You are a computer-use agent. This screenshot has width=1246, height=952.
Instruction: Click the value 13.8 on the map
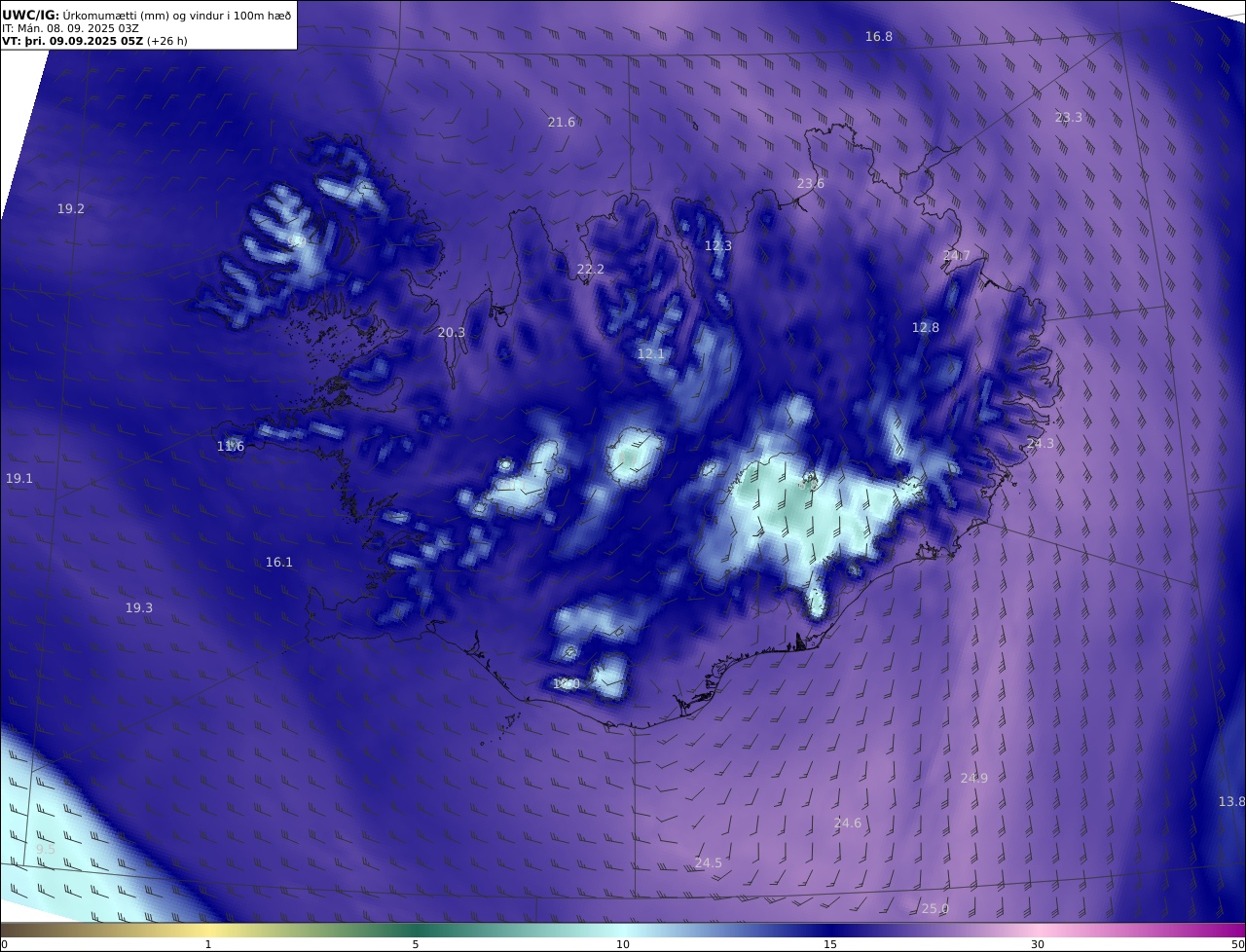pos(1231,801)
